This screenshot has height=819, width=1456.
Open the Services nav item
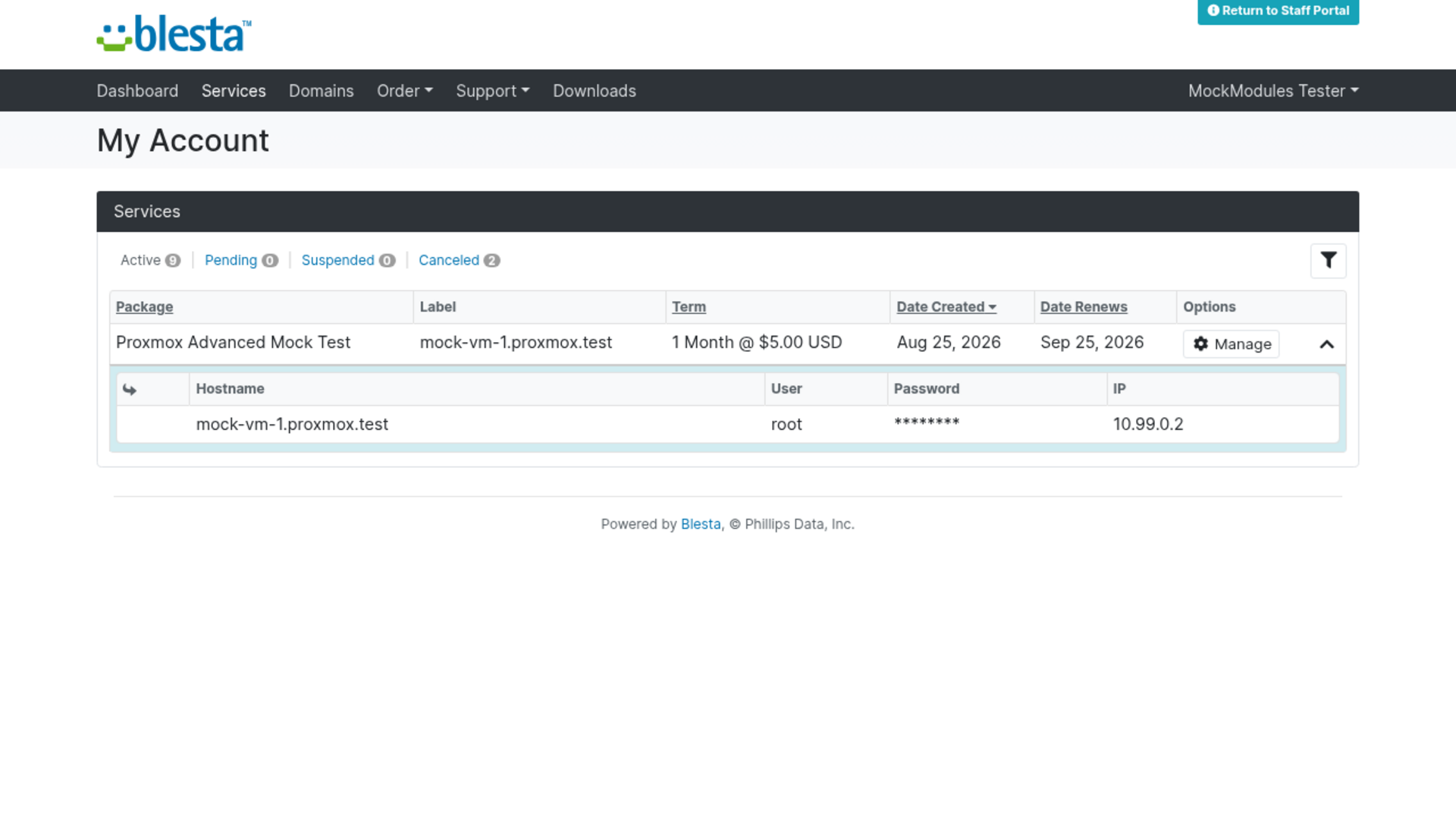click(234, 91)
